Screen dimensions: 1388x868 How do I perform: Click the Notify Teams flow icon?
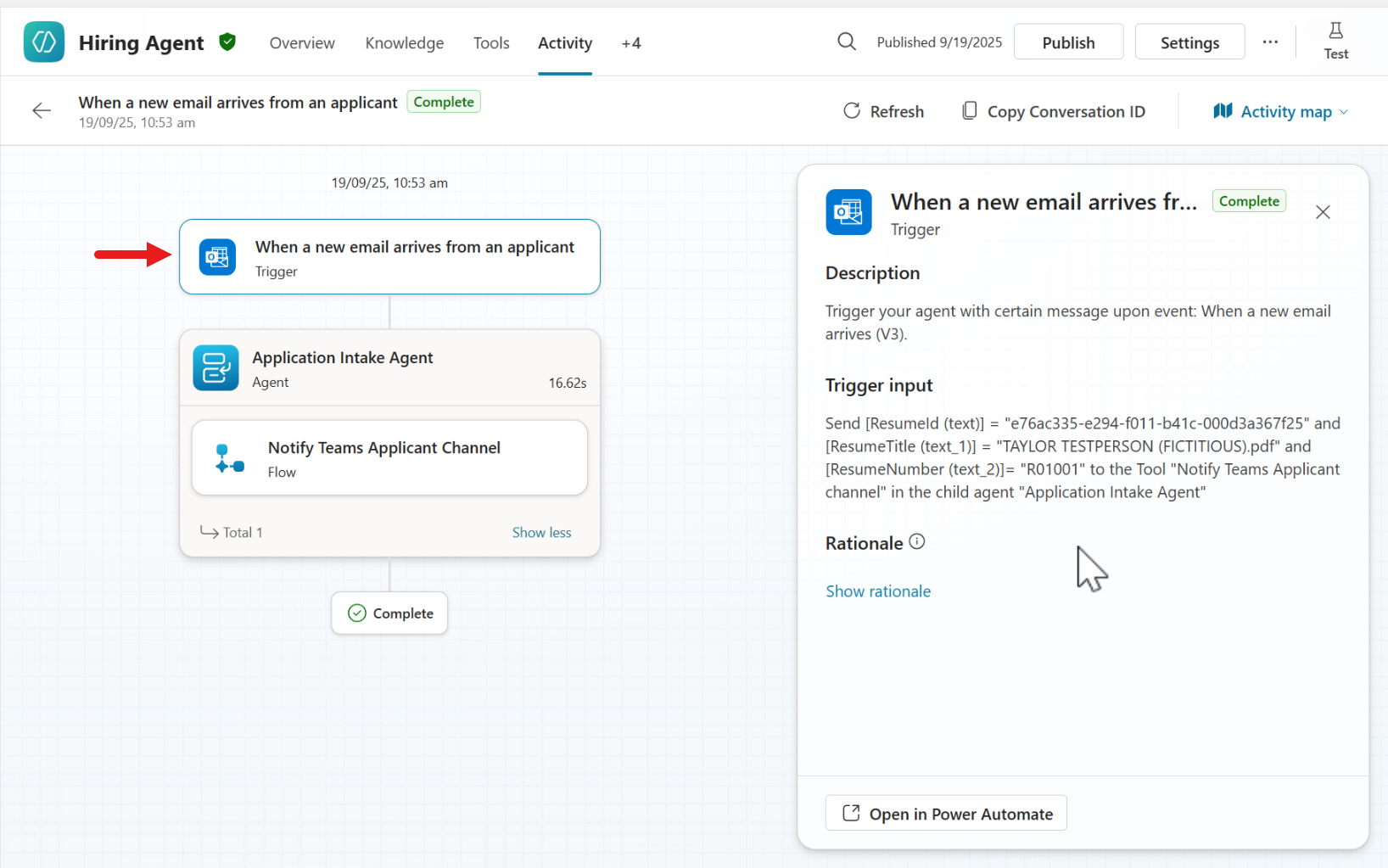(x=229, y=458)
